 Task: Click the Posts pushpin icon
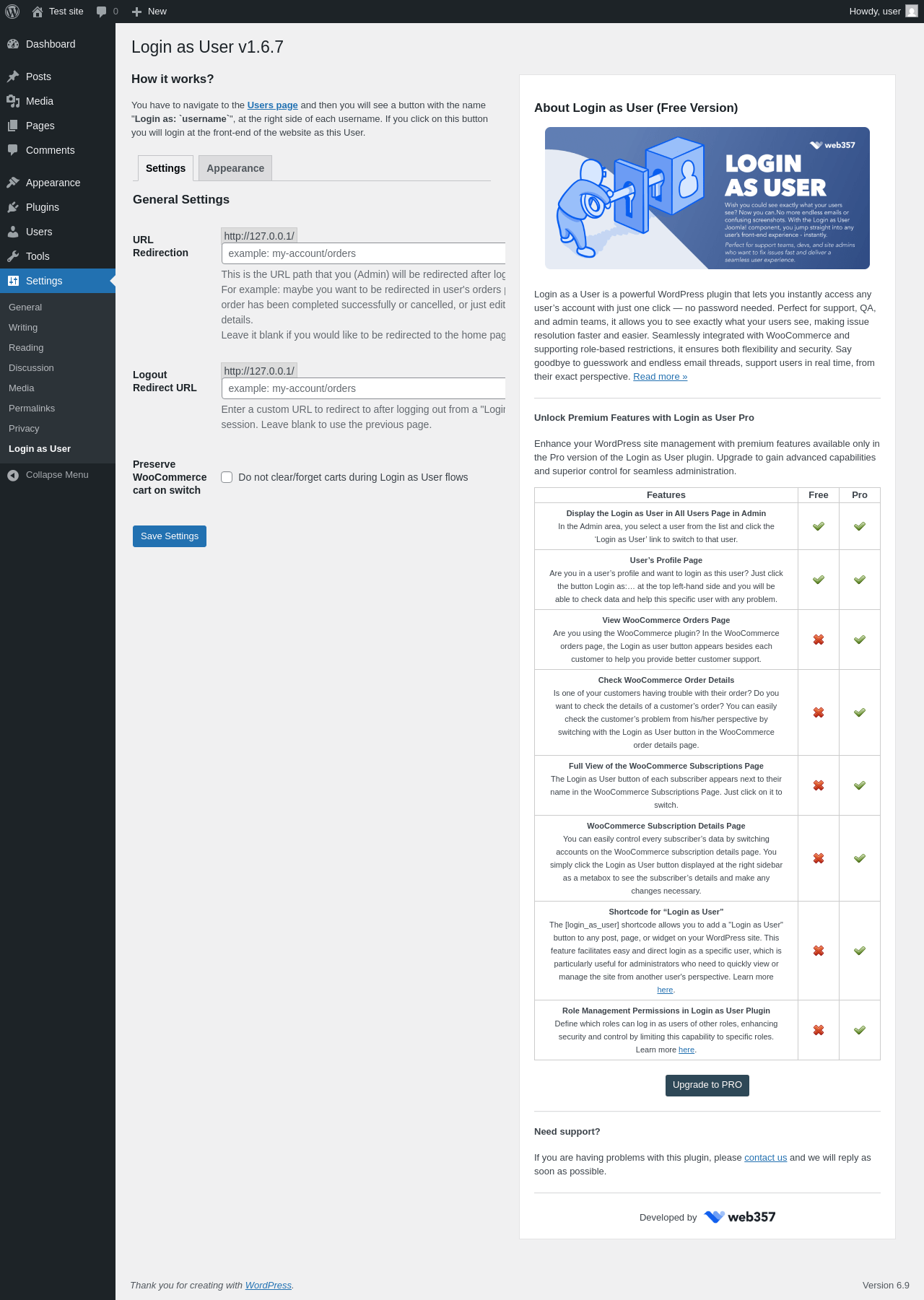coord(13,77)
